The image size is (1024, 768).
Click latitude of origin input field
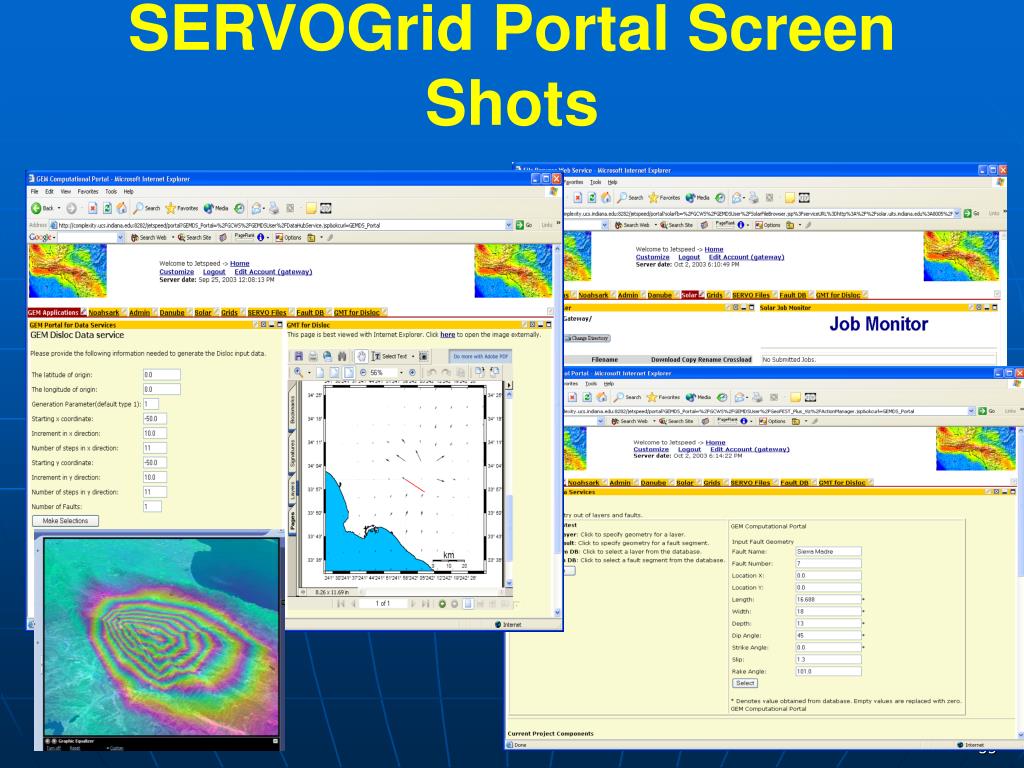tap(161, 375)
